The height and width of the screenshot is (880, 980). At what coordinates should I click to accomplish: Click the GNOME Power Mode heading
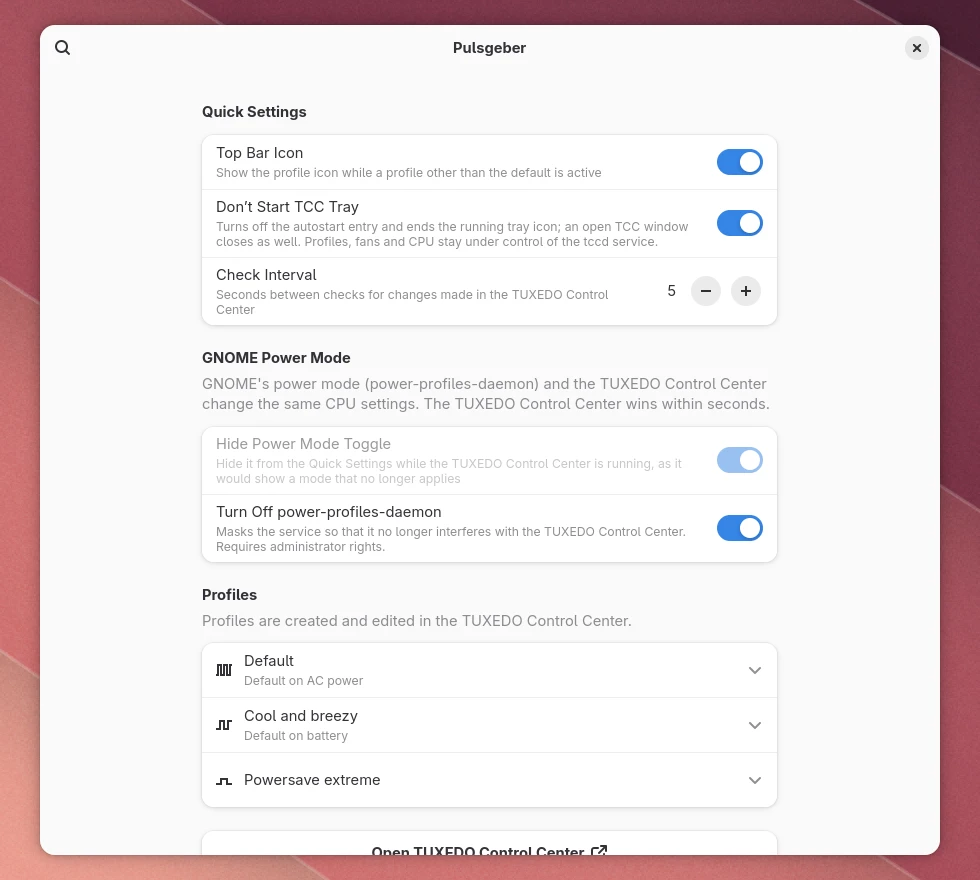coord(276,358)
